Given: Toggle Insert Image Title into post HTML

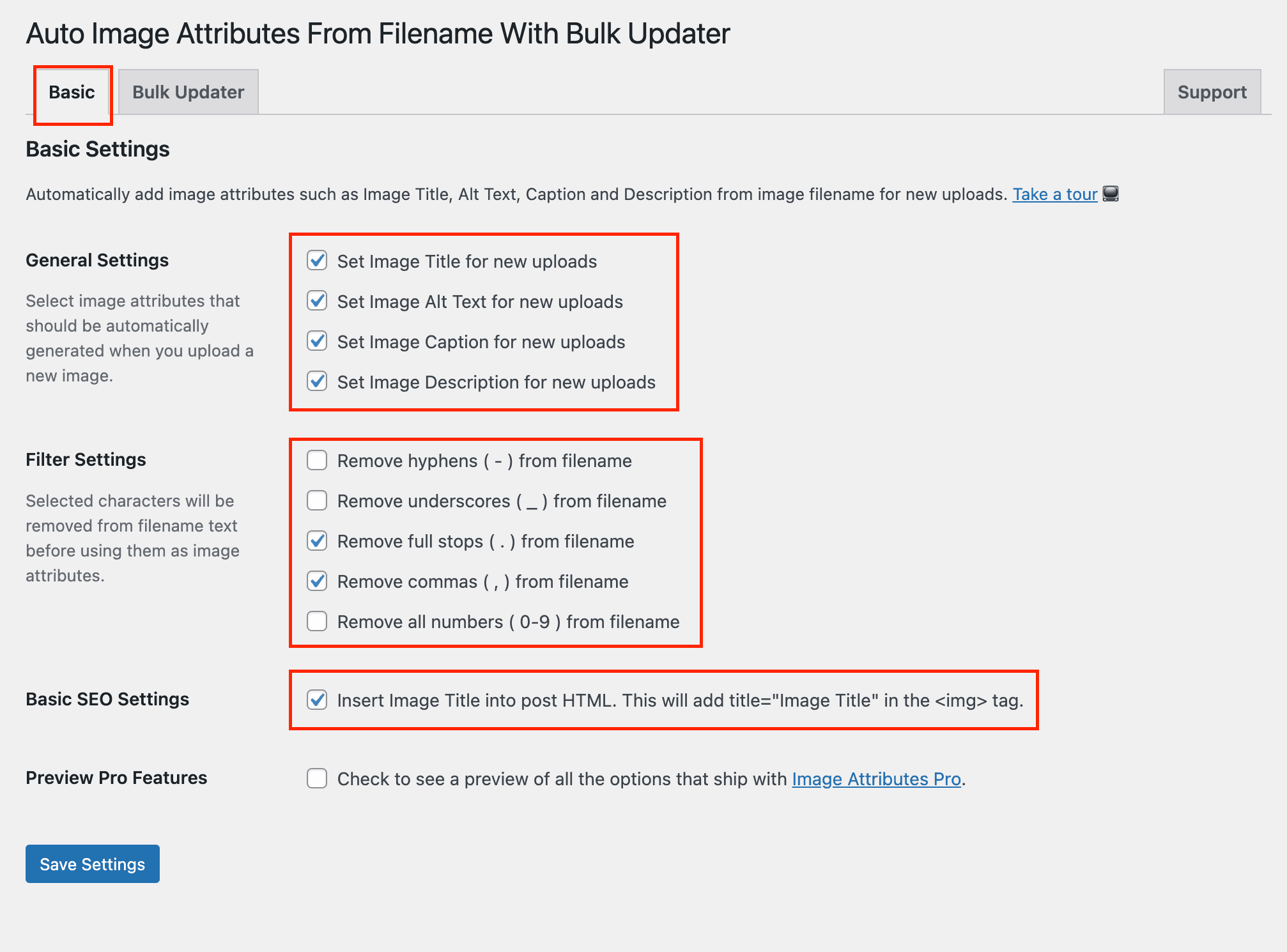Looking at the screenshot, I should tap(317, 700).
